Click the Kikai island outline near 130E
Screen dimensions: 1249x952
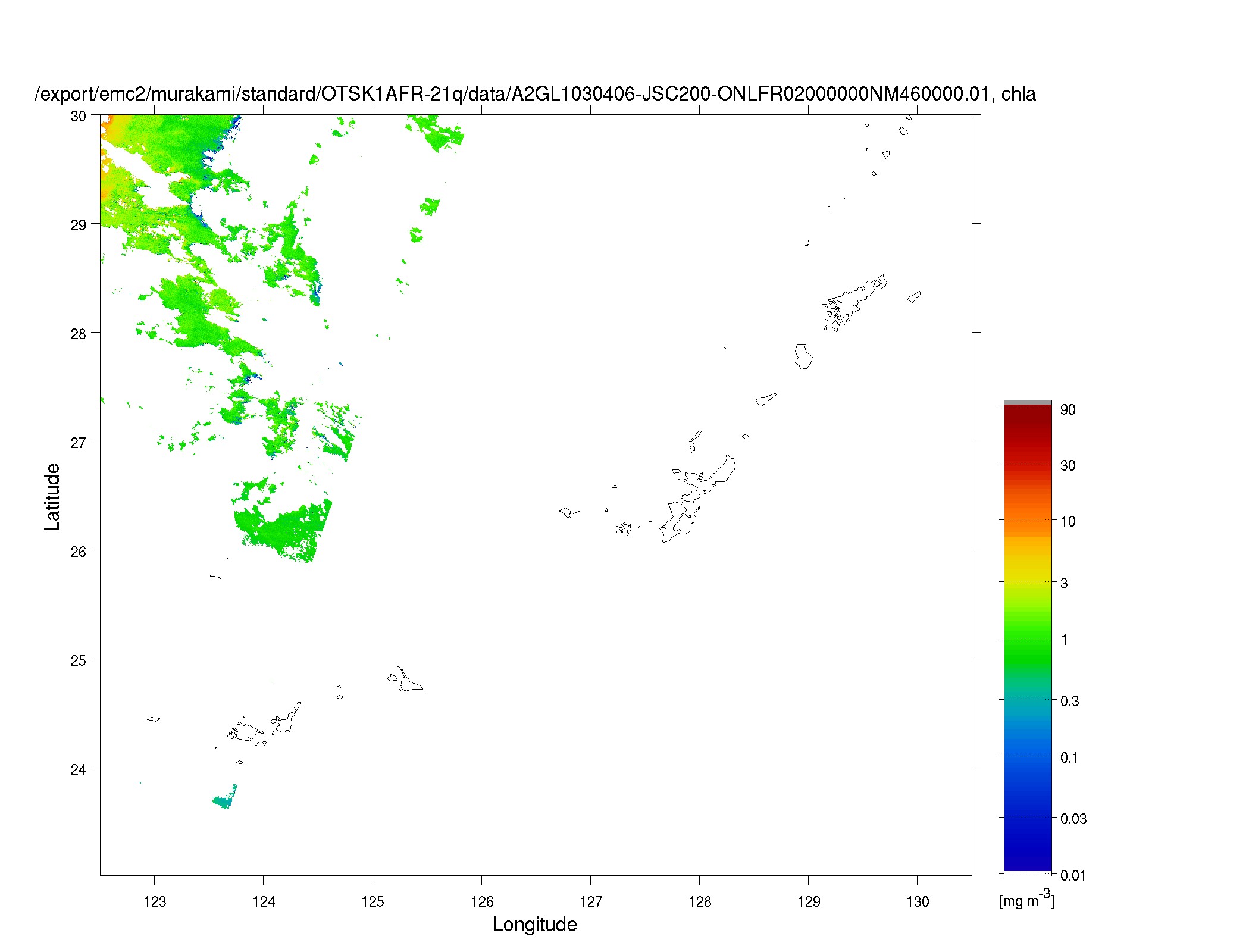914,296
